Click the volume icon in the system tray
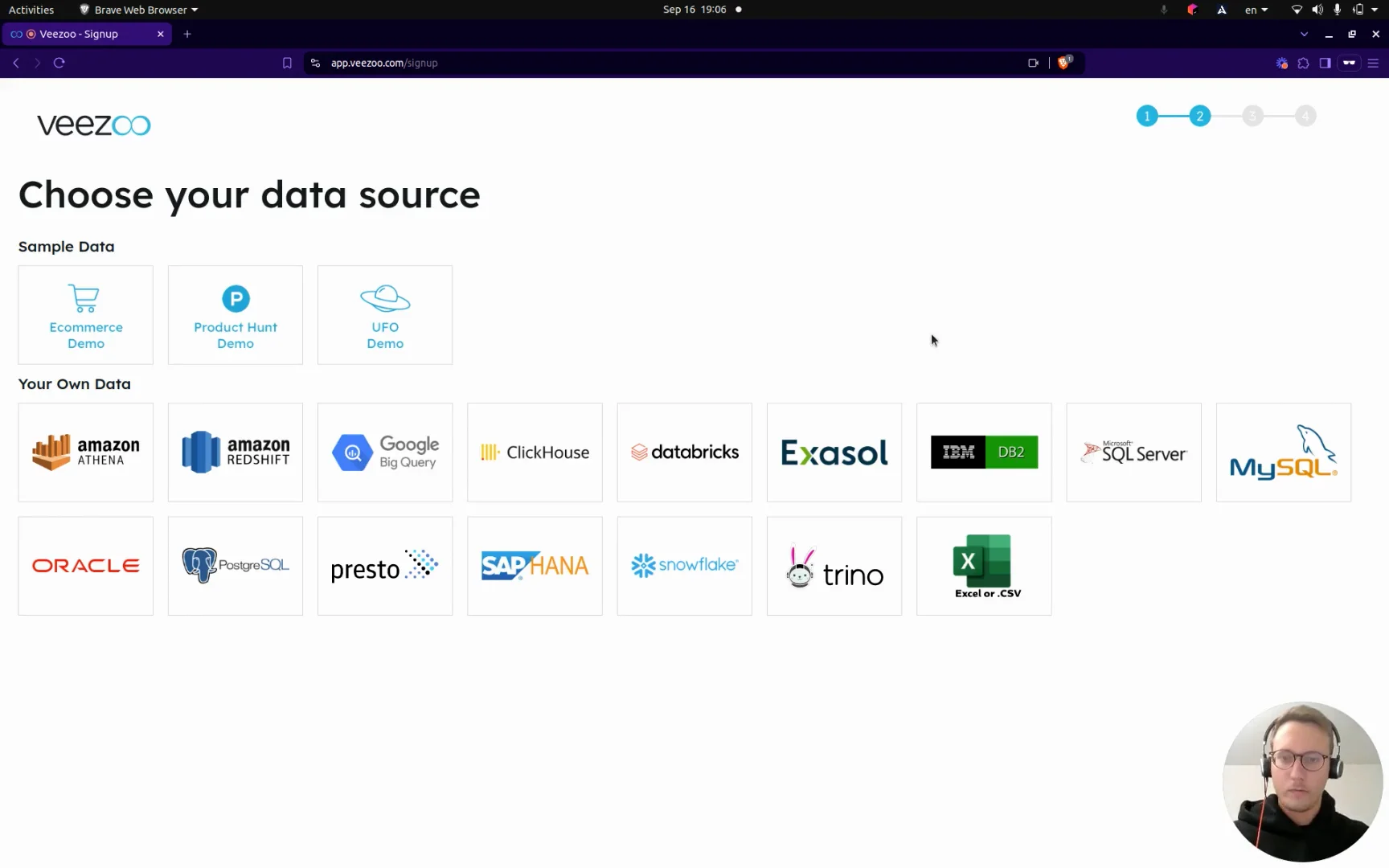1389x868 pixels. point(1317,10)
